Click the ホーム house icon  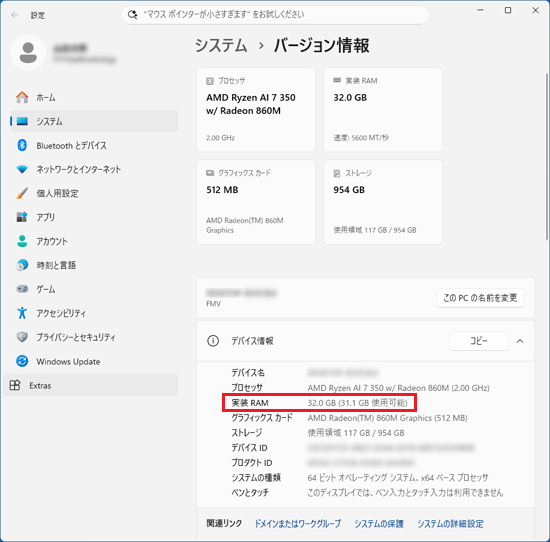22,97
